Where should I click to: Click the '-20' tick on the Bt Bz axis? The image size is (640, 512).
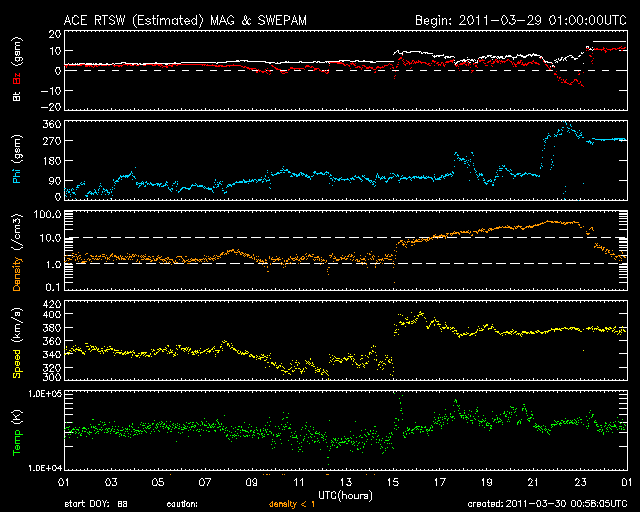tap(51, 107)
